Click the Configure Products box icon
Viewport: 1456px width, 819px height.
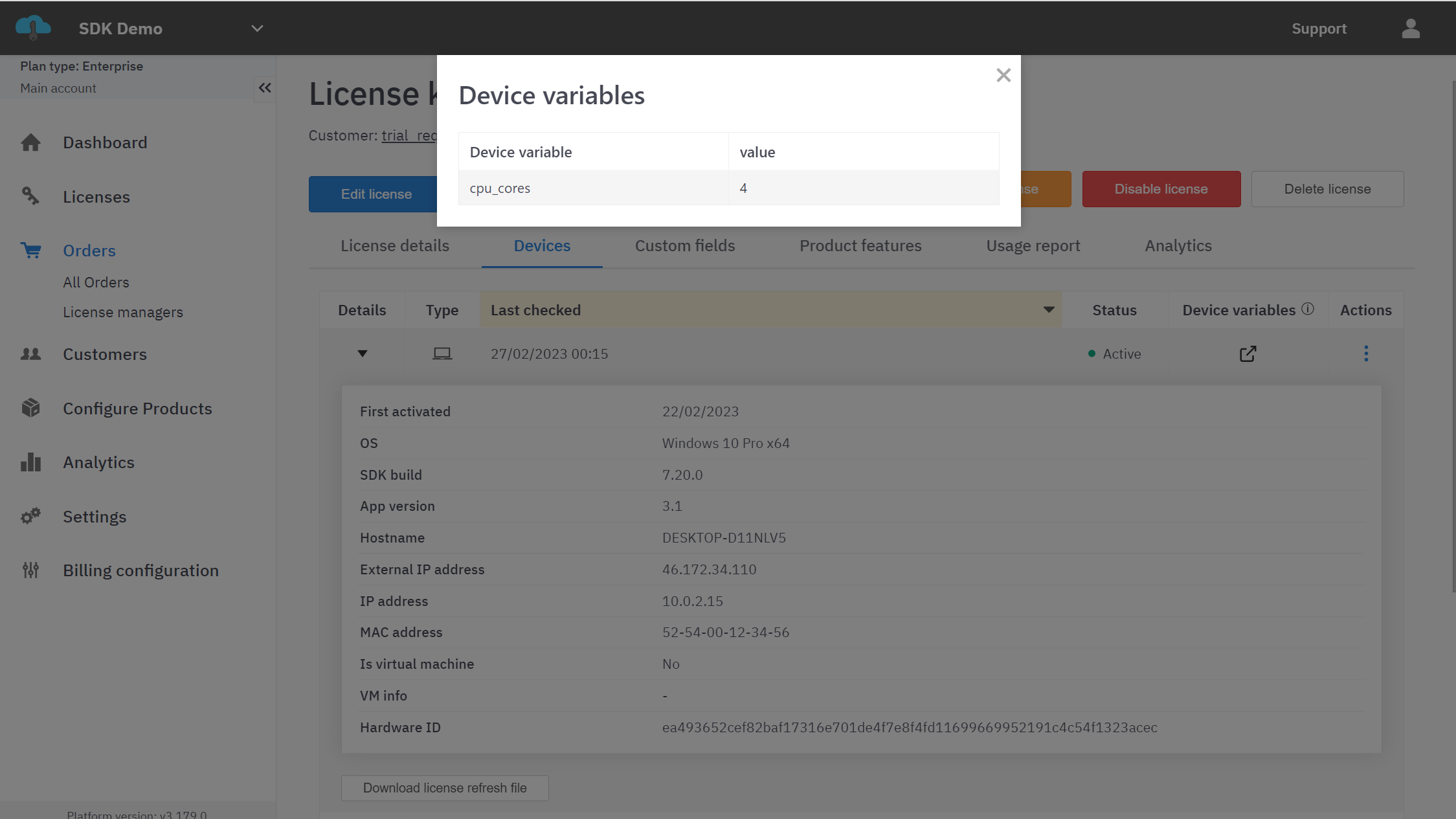pos(30,408)
